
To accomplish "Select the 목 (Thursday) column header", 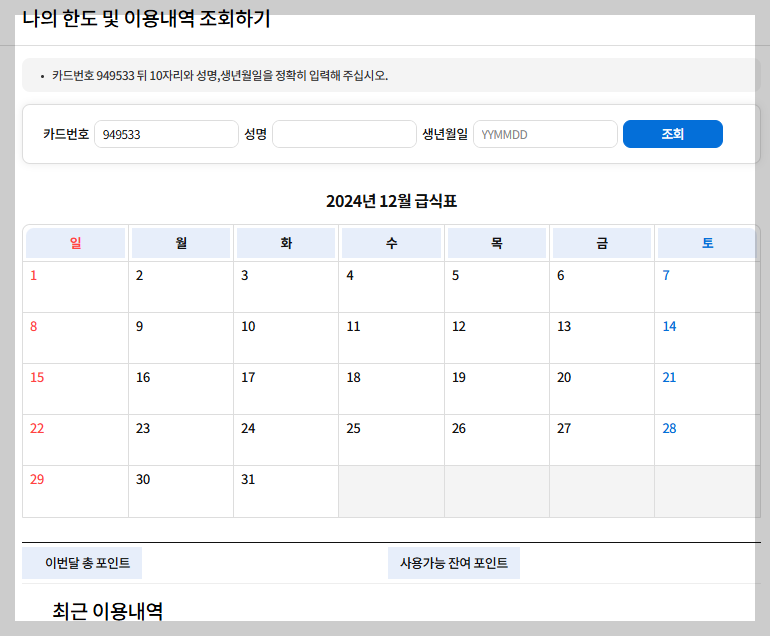I will tap(497, 243).
